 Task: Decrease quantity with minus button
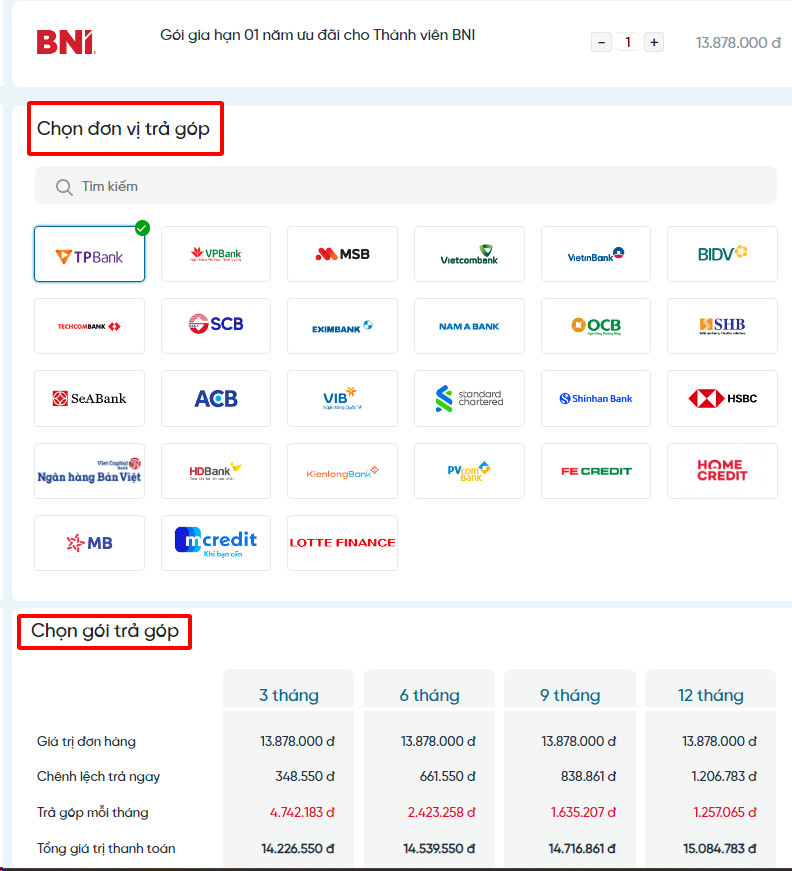(x=601, y=42)
